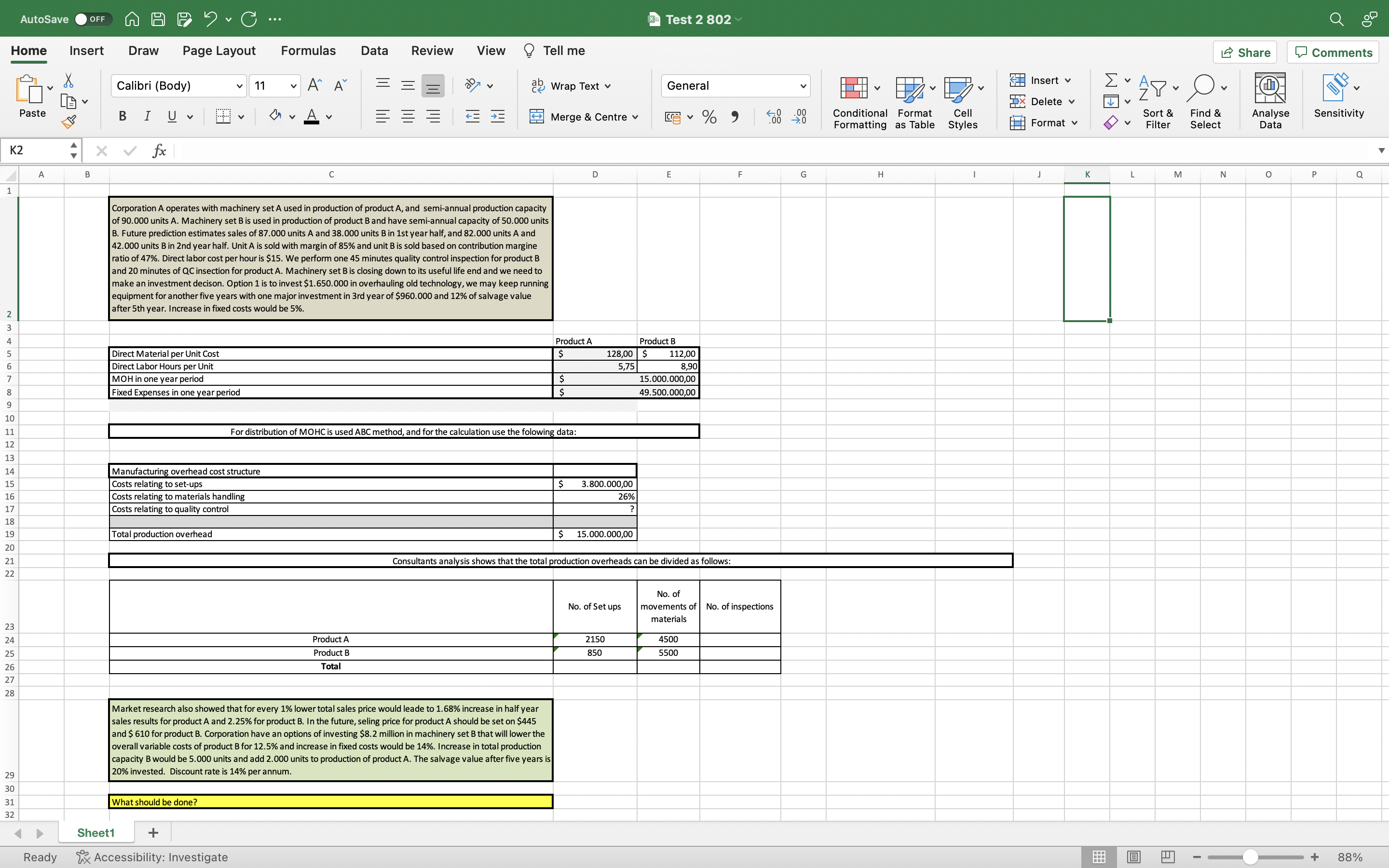The image size is (1389, 868).
Task: Activate Format Painter
Action: [x=68, y=121]
